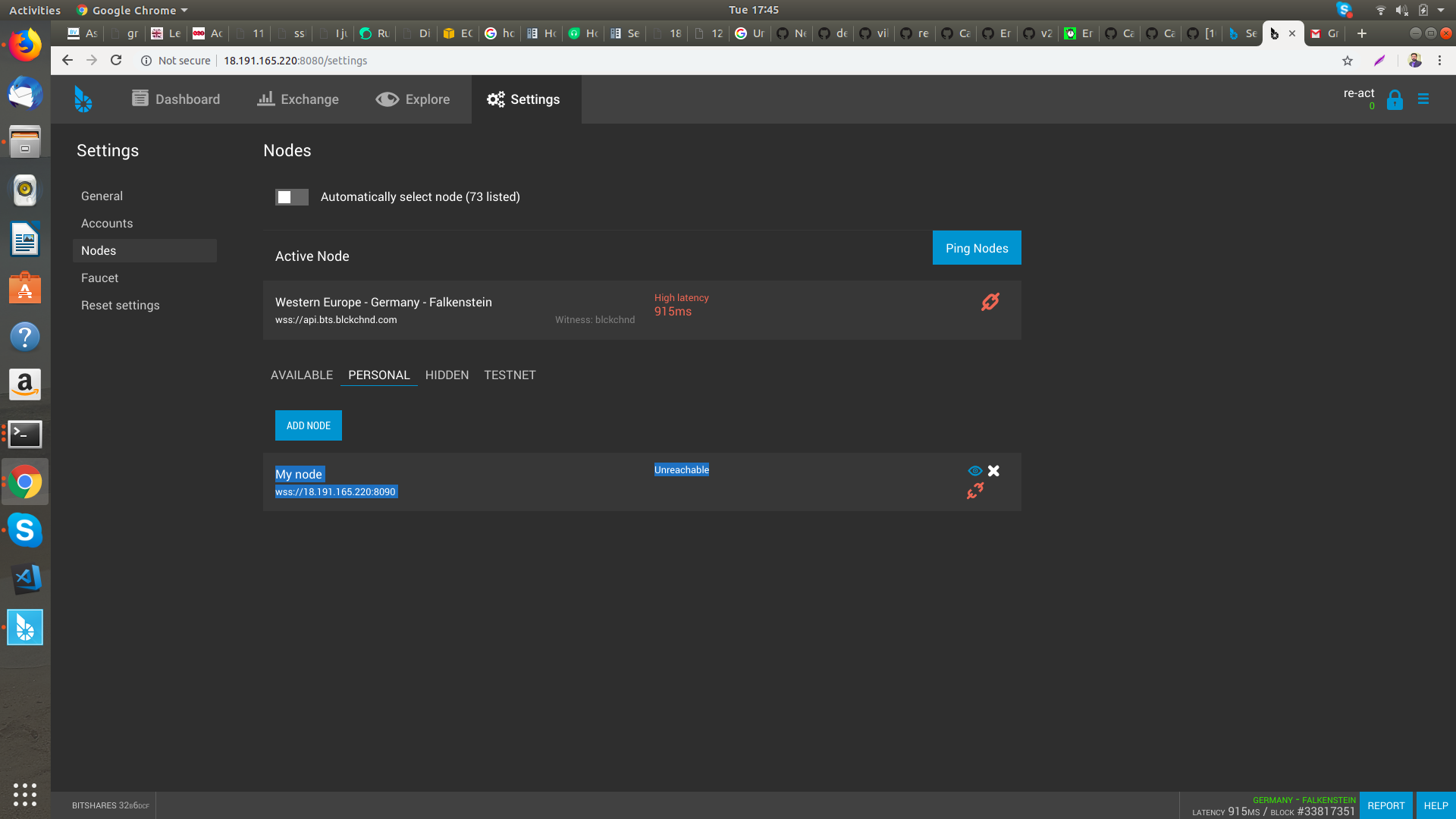Click the HELP button in footer
The image size is (1456, 819).
click(1436, 805)
